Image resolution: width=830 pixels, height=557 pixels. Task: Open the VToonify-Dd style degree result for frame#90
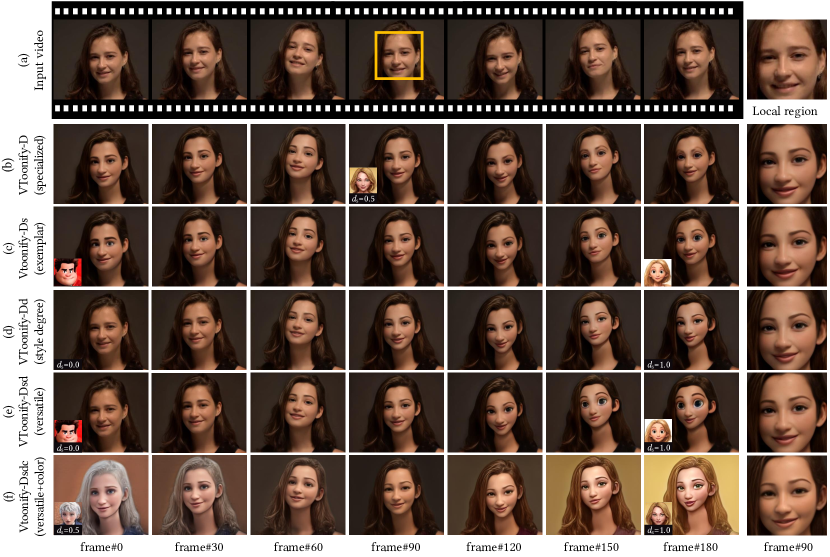tap(396, 329)
